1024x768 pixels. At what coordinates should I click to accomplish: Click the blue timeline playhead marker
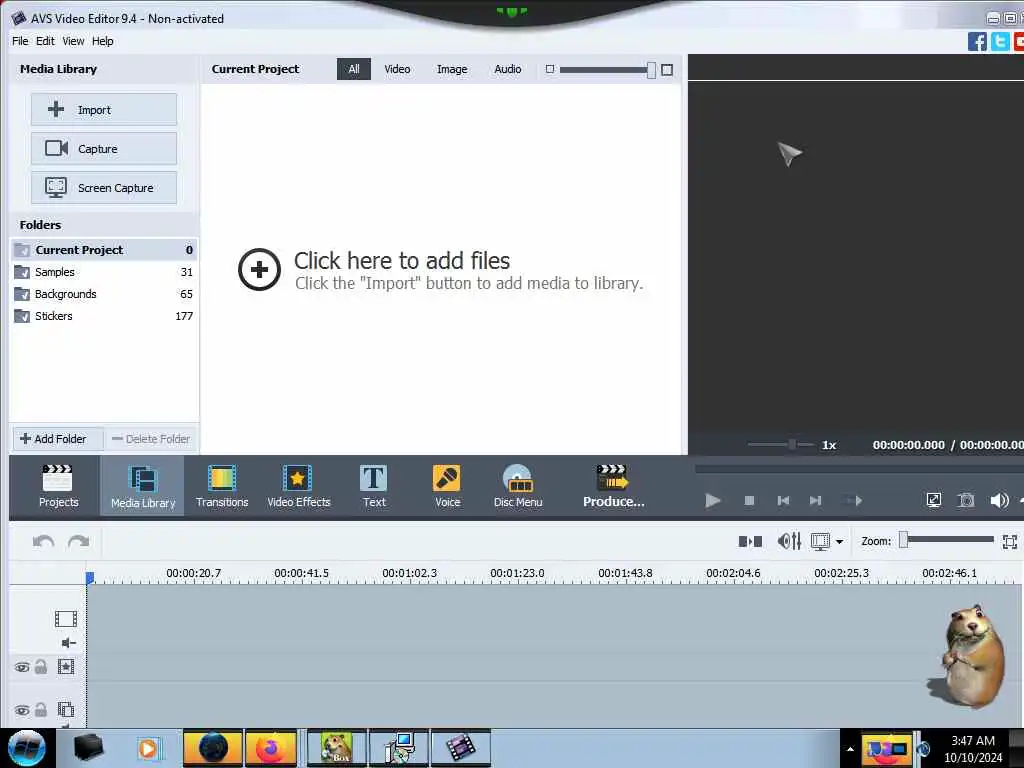pyautogui.click(x=90, y=577)
